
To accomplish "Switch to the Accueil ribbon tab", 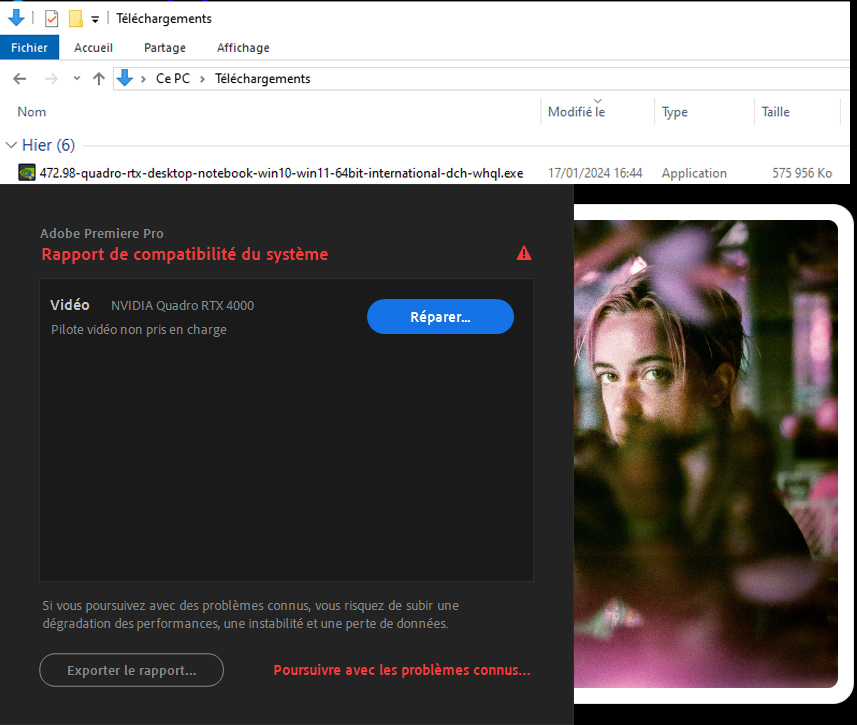I will 93,48.
